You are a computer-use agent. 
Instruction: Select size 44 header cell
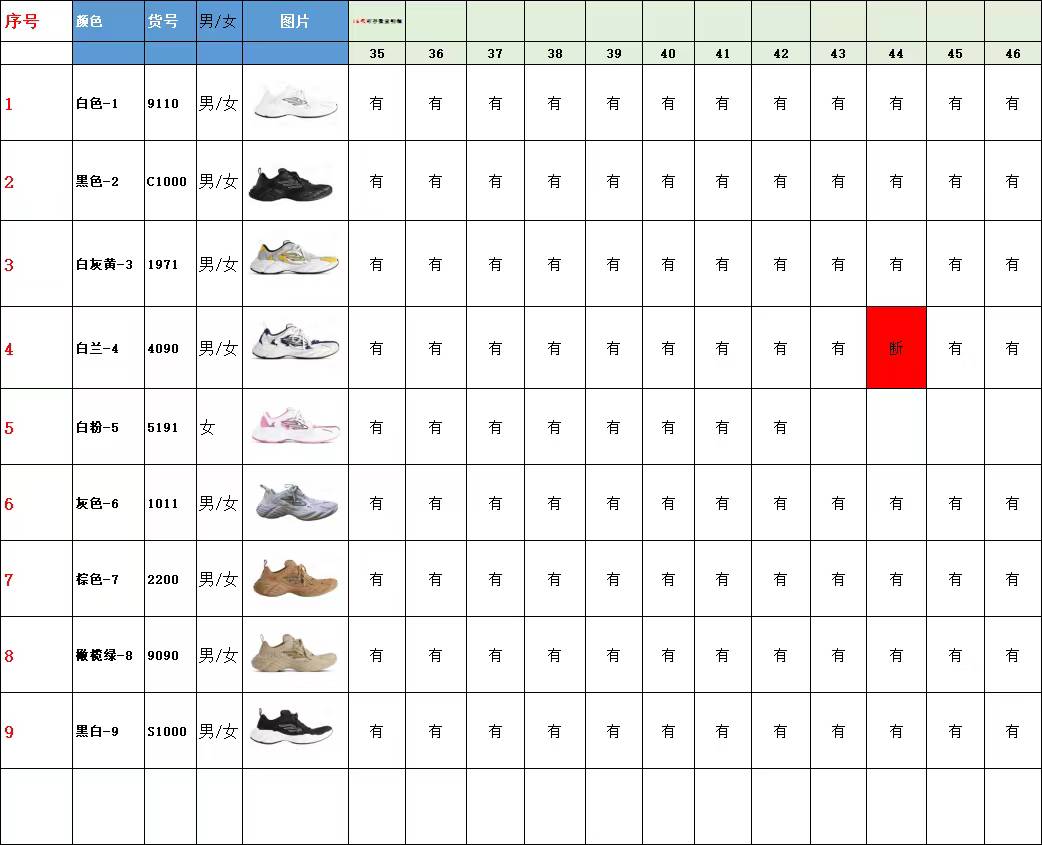[x=896, y=54]
